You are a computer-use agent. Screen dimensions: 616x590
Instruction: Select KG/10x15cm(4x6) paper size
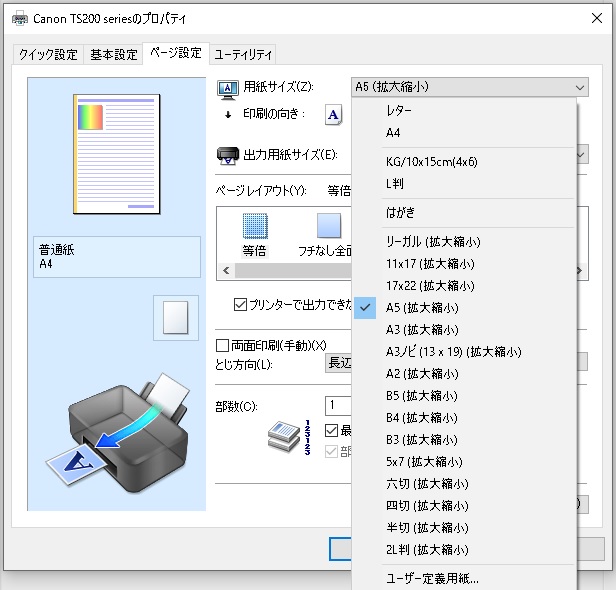[x=464, y=162]
